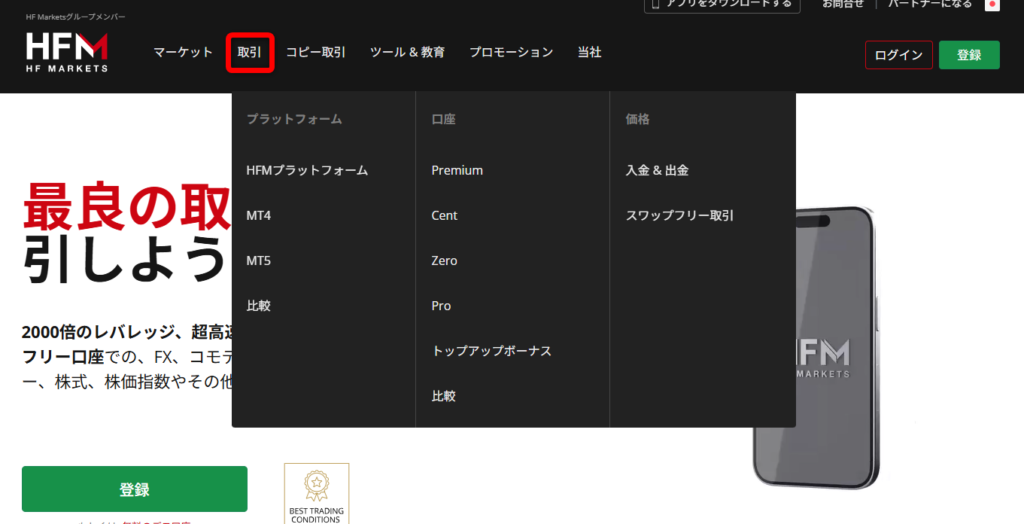The image size is (1024, 524).
Task: Click the large green 登録 button below
Action: pos(135,489)
